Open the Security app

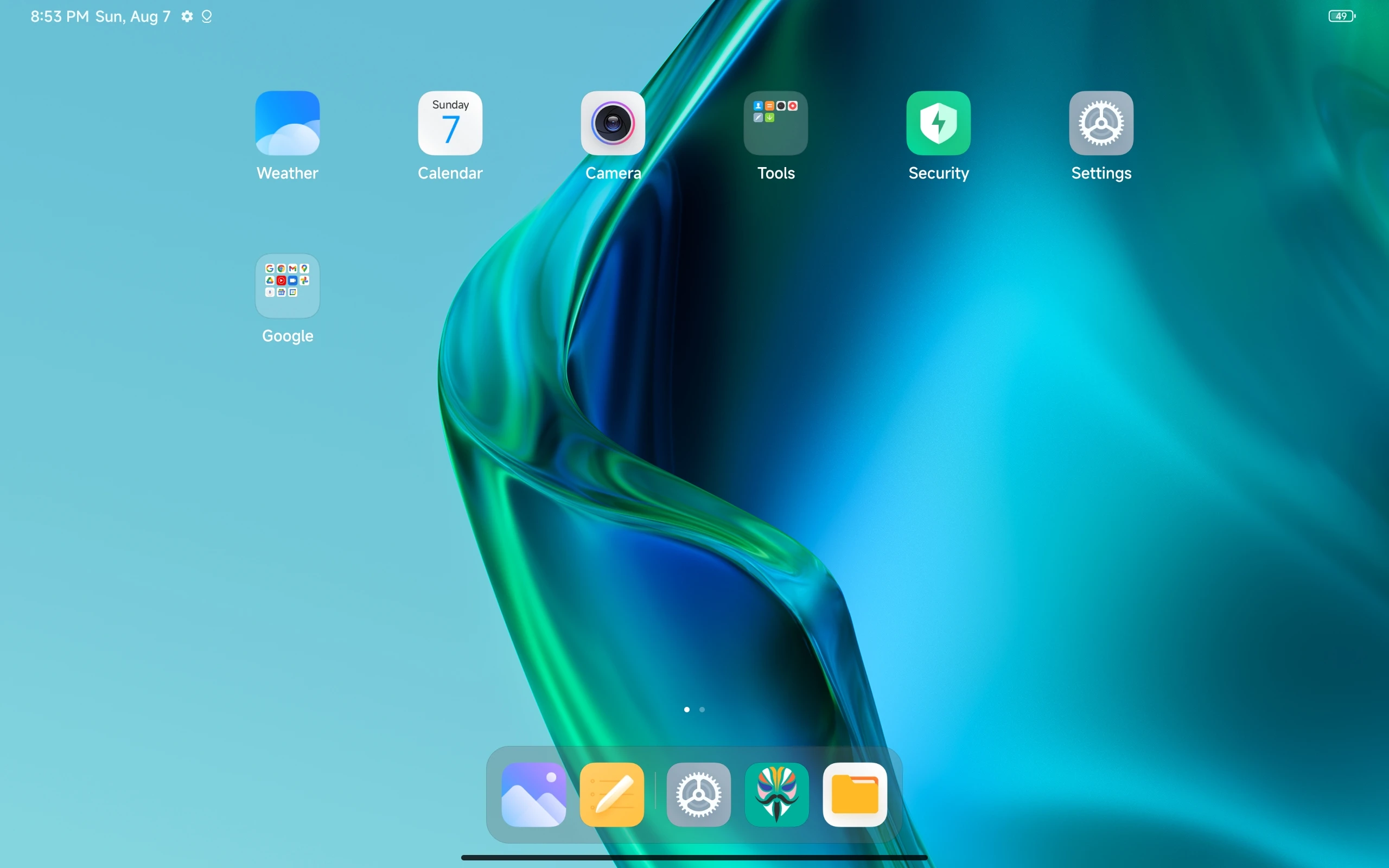pyautogui.click(x=939, y=123)
